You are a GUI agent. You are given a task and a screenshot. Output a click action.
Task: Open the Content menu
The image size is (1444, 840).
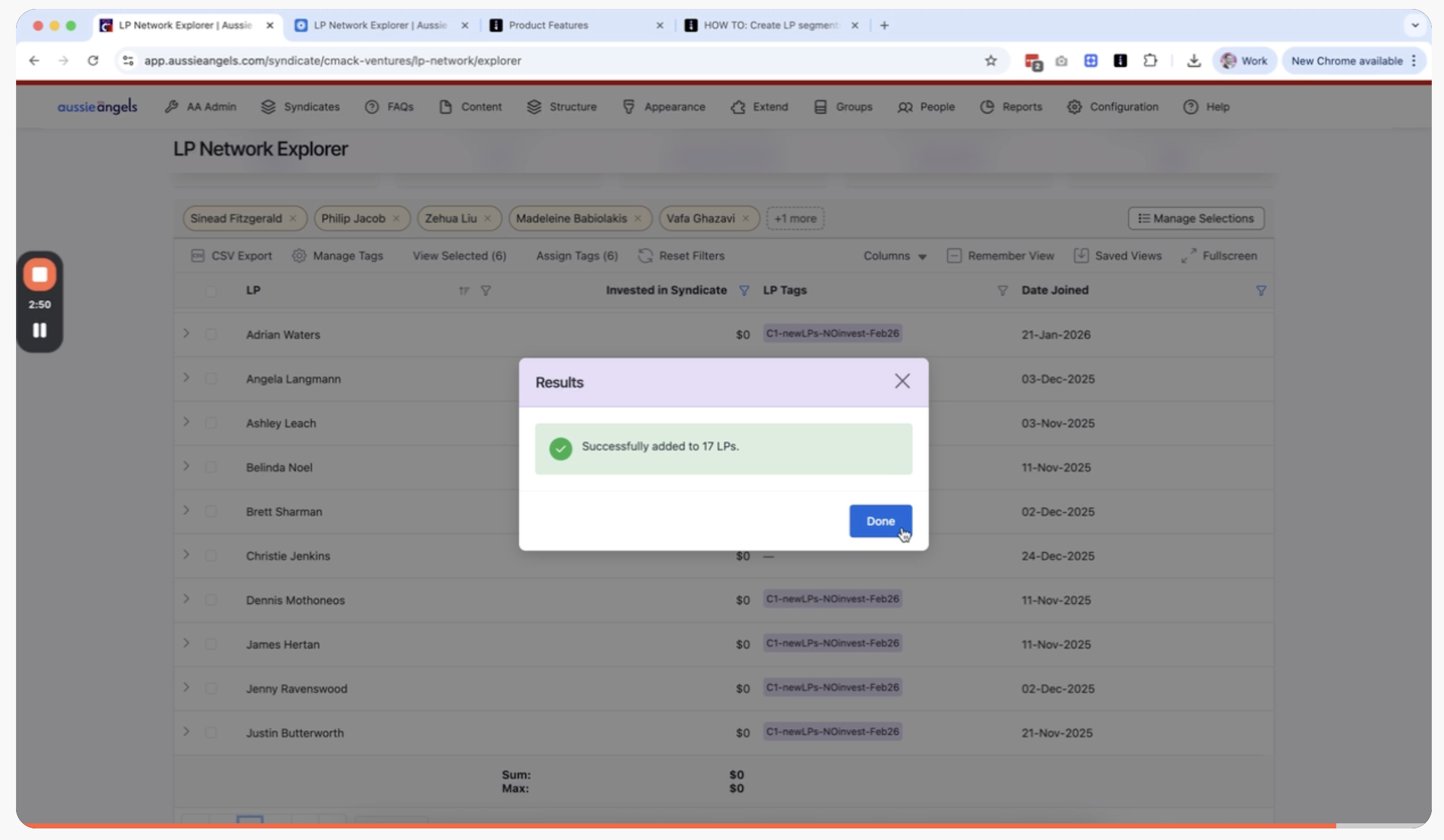coord(471,106)
